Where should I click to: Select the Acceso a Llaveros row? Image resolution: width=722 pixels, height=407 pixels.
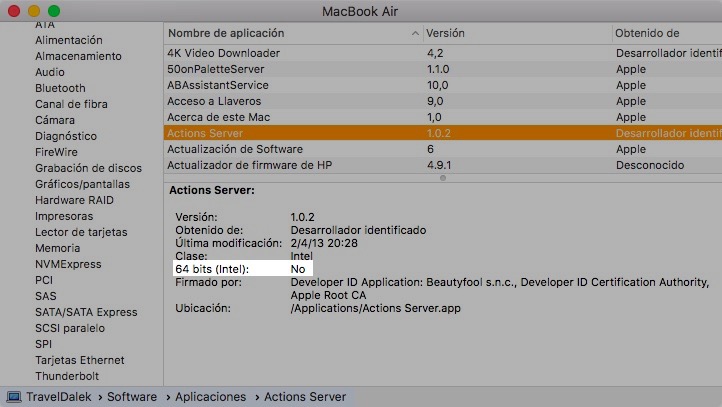443,101
